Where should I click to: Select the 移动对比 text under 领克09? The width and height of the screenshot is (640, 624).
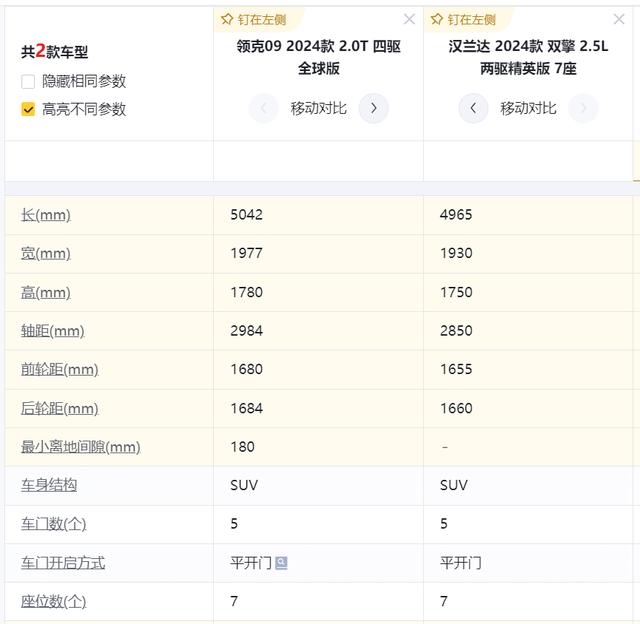click(x=319, y=108)
